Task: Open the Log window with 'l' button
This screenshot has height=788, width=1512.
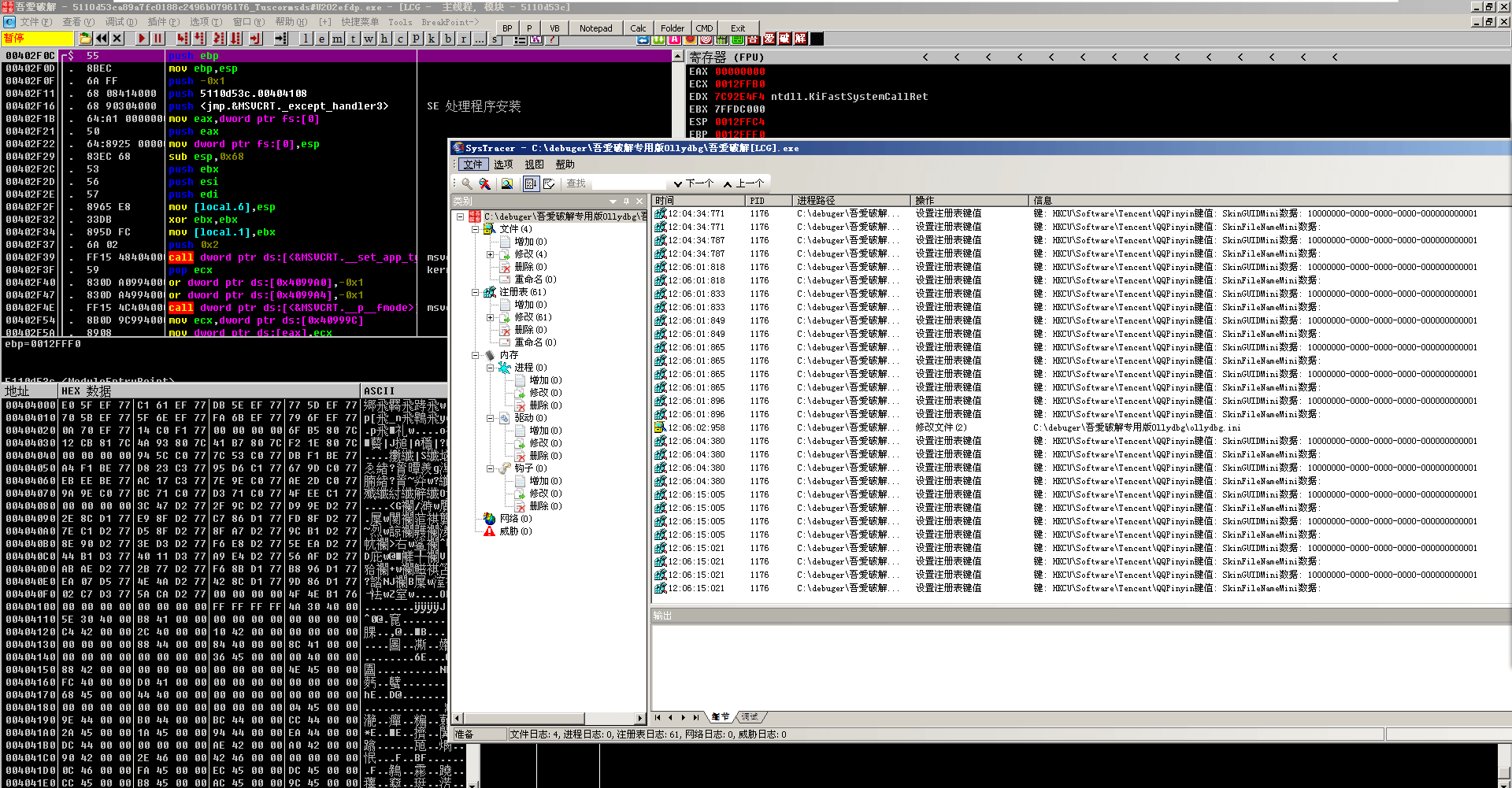Action: coord(306,38)
